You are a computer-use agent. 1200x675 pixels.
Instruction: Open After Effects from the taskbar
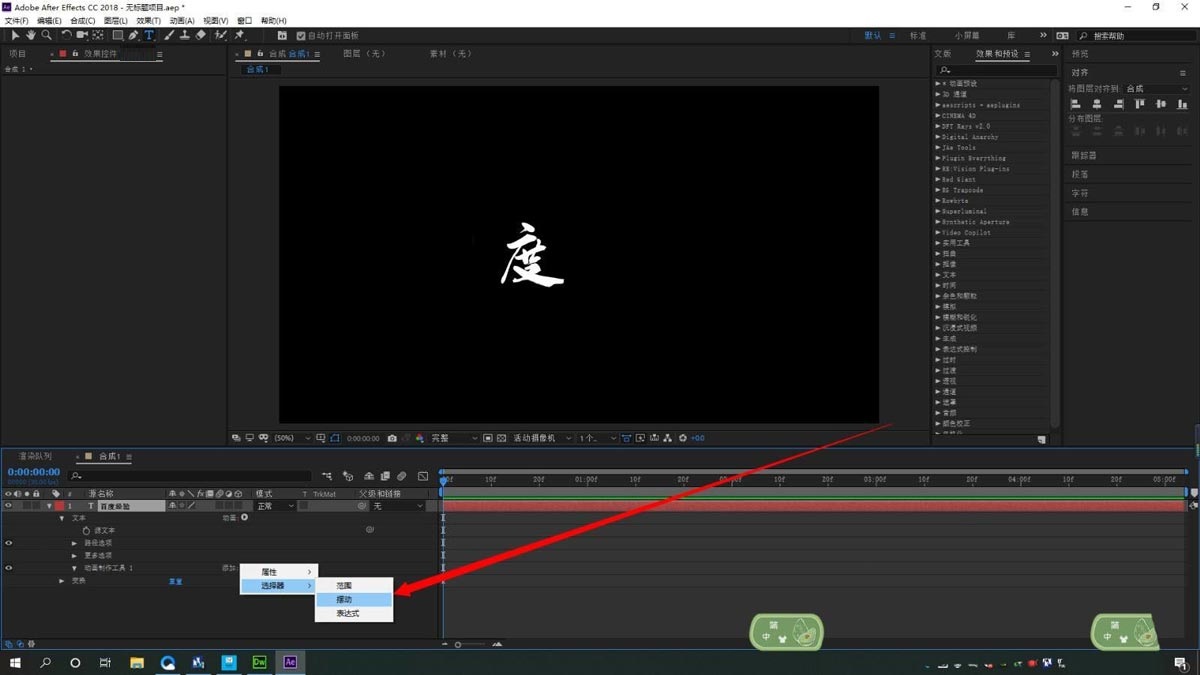point(290,662)
